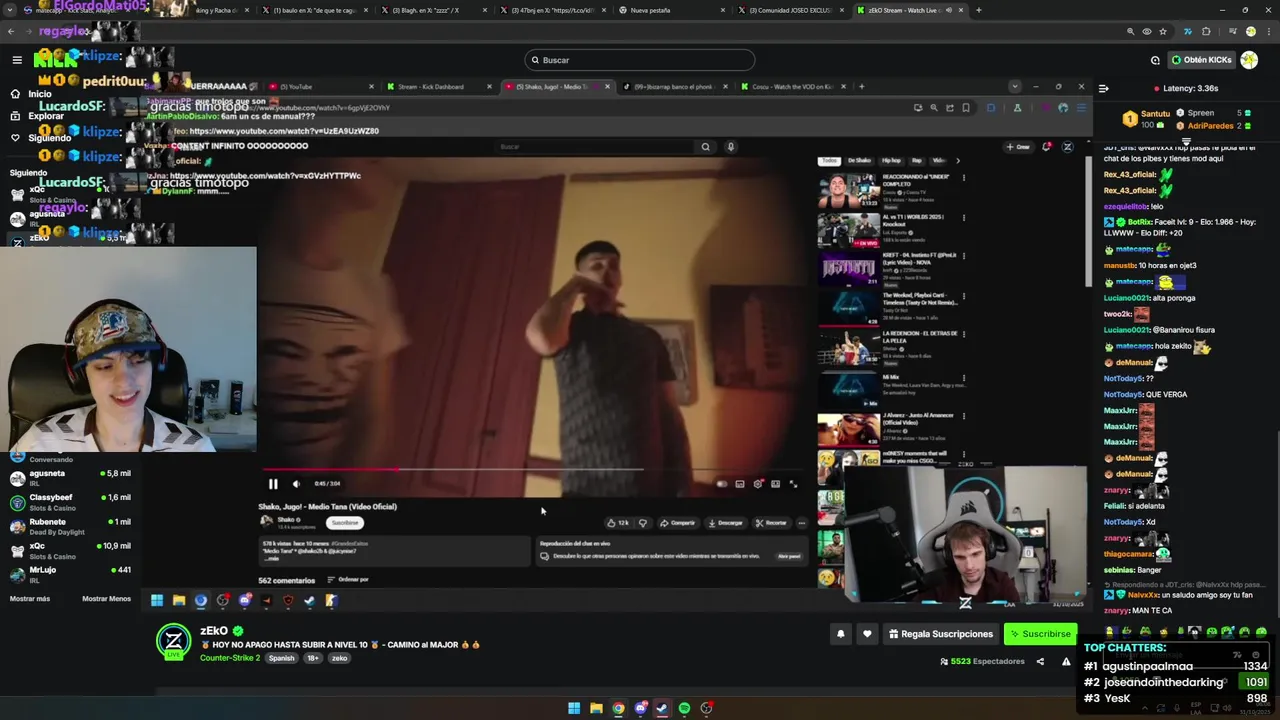Open YouTube player settings gear
The height and width of the screenshot is (720, 1280).
pyautogui.click(x=758, y=484)
